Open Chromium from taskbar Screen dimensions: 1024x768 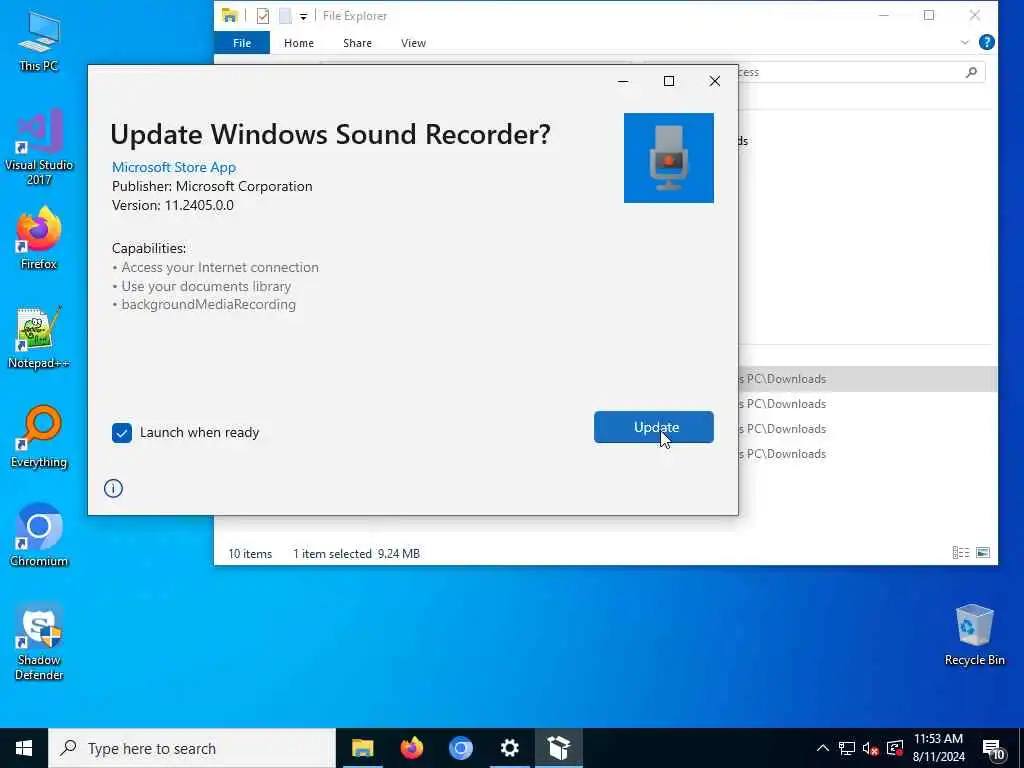[x=460, y=748]
